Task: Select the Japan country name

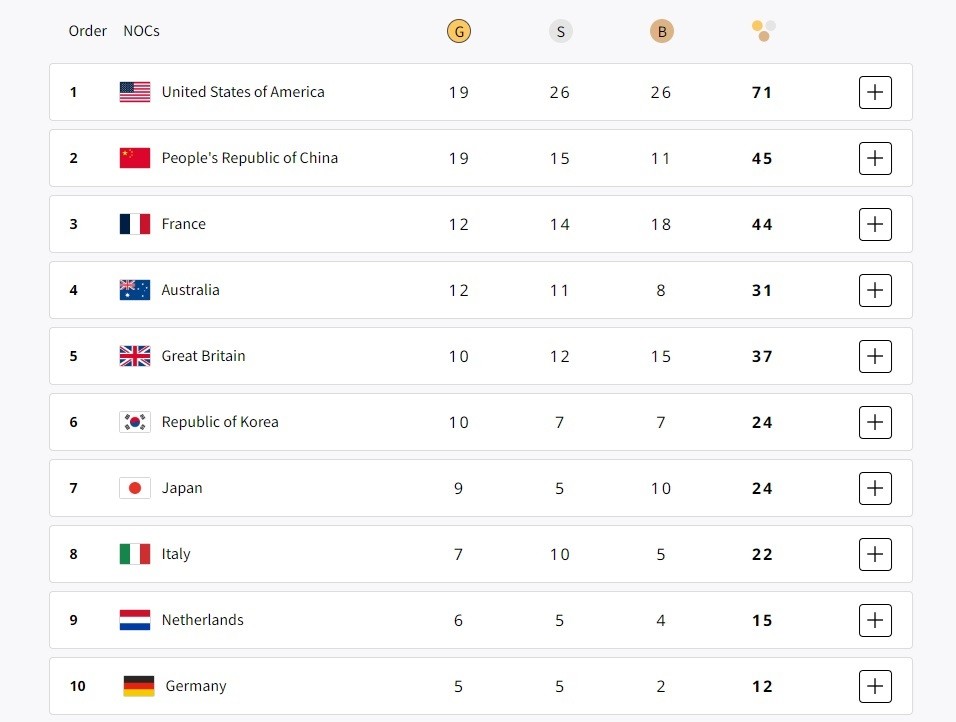Action: [183, 488]
